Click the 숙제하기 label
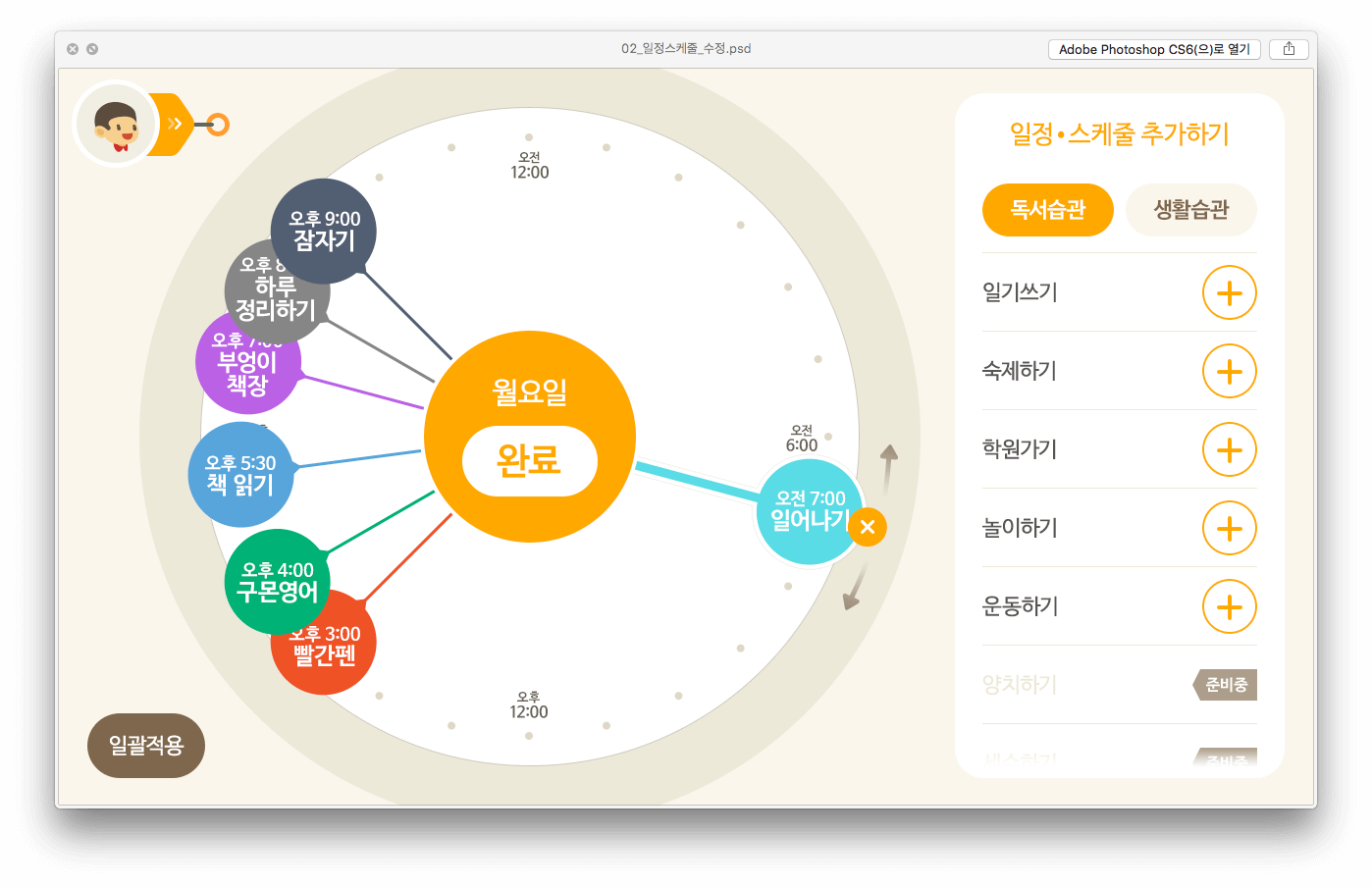The height and width of the screenshot is (887, 1372). (1020, 371)
